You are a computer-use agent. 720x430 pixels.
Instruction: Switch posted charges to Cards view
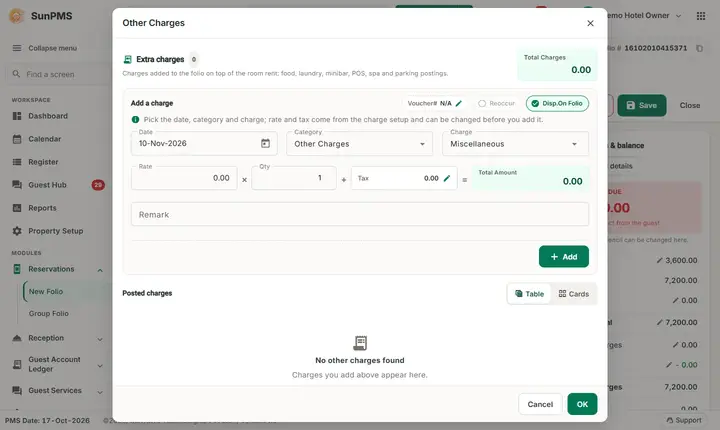tap(574, 294)
